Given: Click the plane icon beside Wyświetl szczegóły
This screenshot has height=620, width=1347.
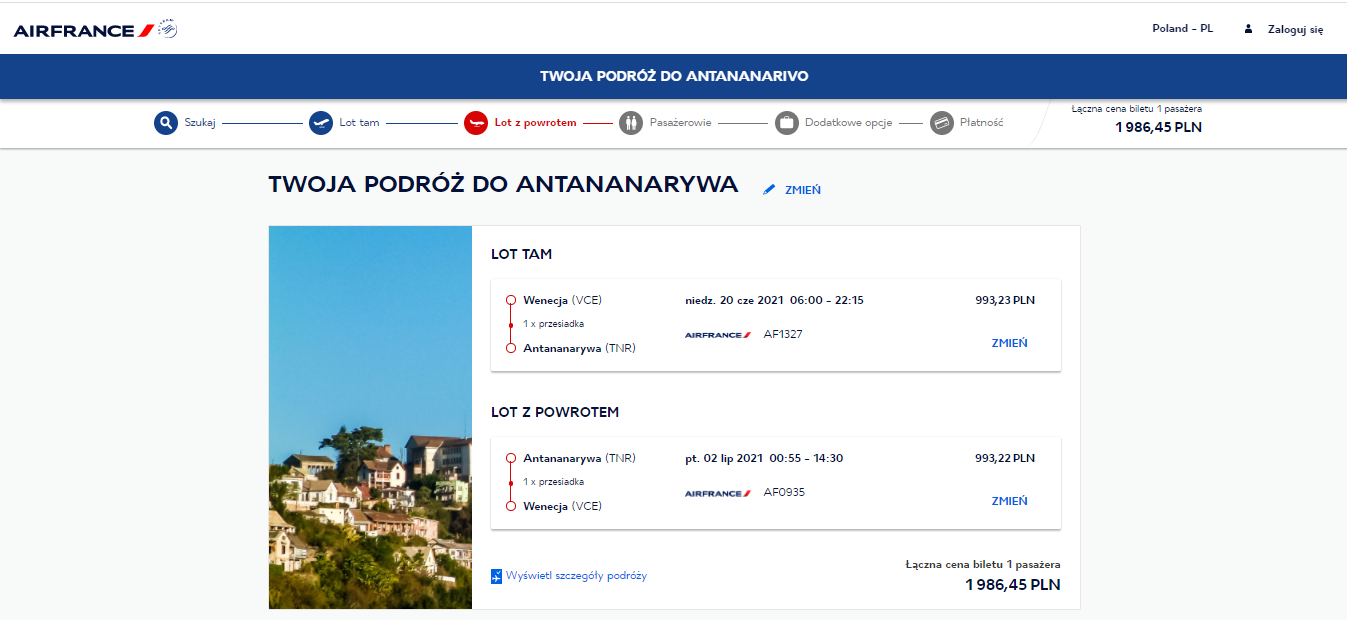Looking at the screenshot, I should [496, 576].
